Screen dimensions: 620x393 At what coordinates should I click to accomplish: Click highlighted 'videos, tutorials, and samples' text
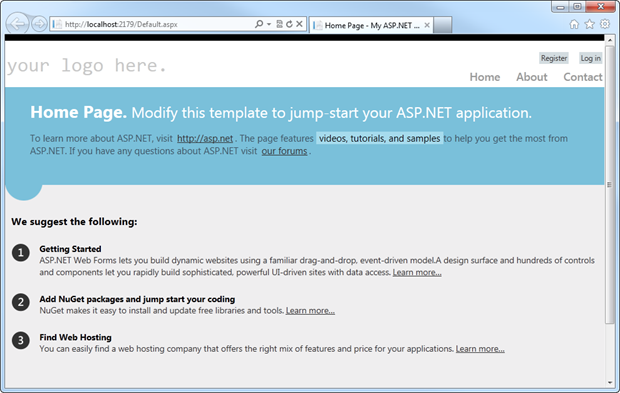pyautogui.click(x=380, y=138)
